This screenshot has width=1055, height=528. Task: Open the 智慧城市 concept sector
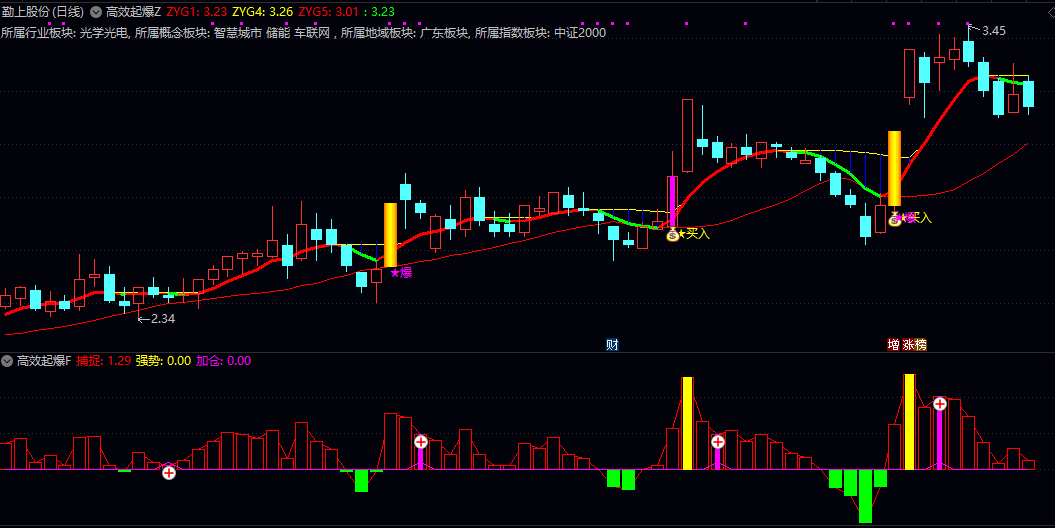click(238, 32)
